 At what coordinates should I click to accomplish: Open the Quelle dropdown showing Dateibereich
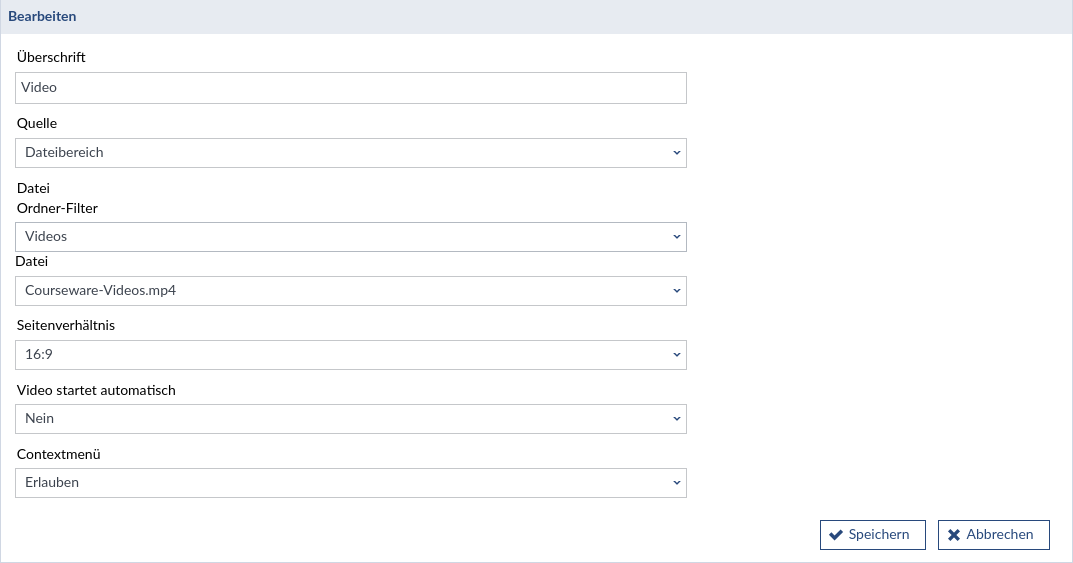click(x=350, y=153)
